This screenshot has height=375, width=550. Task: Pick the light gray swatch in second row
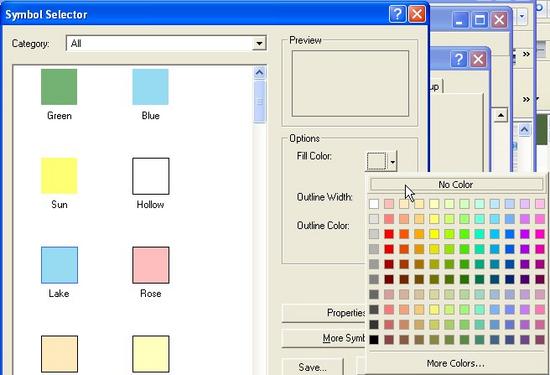pyautogui.click(x=374, y=219)
